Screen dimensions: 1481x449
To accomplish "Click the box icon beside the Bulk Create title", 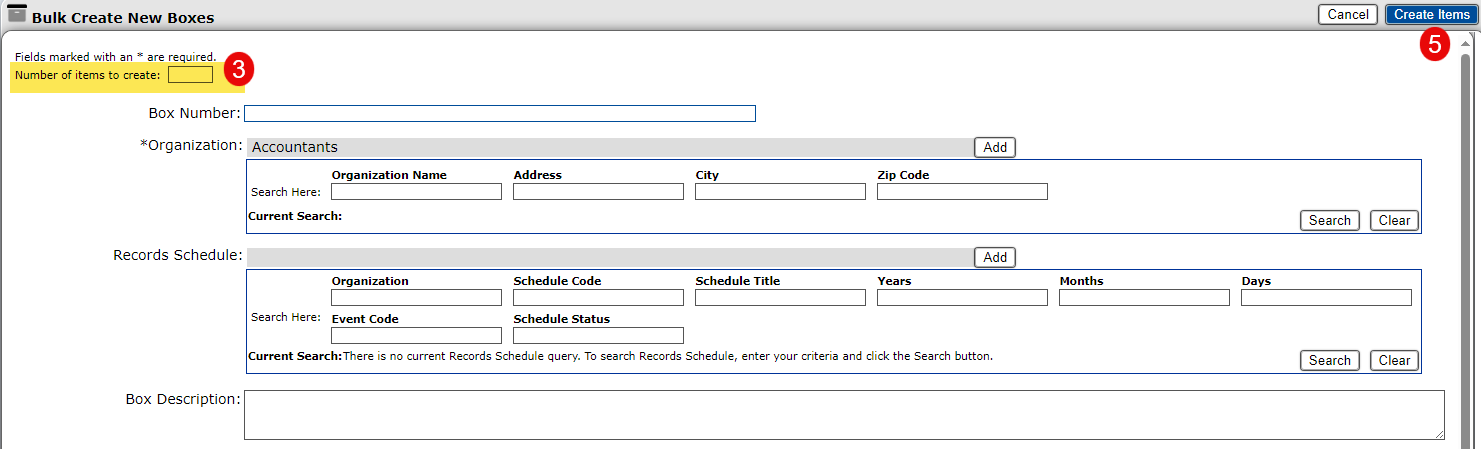I will click(17, 14).
